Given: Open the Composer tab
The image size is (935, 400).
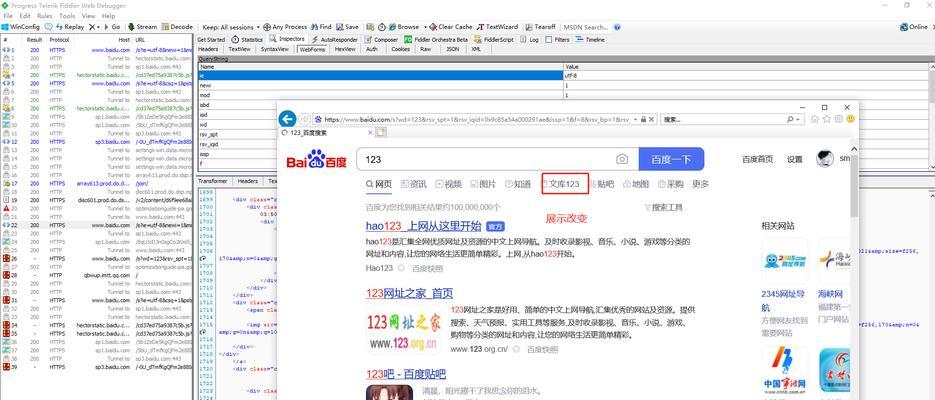Looking at the screenshot, I should [381, 39].
